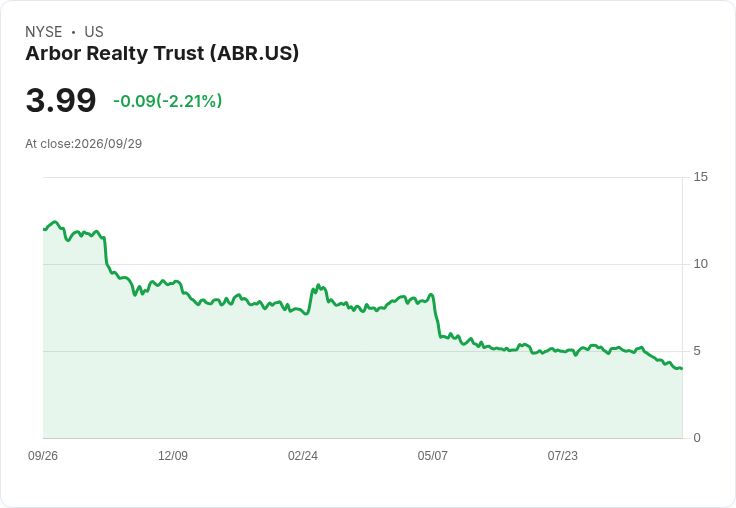Click the 02/24 date axis label
The image size is (736, 508).
point(303,455)
